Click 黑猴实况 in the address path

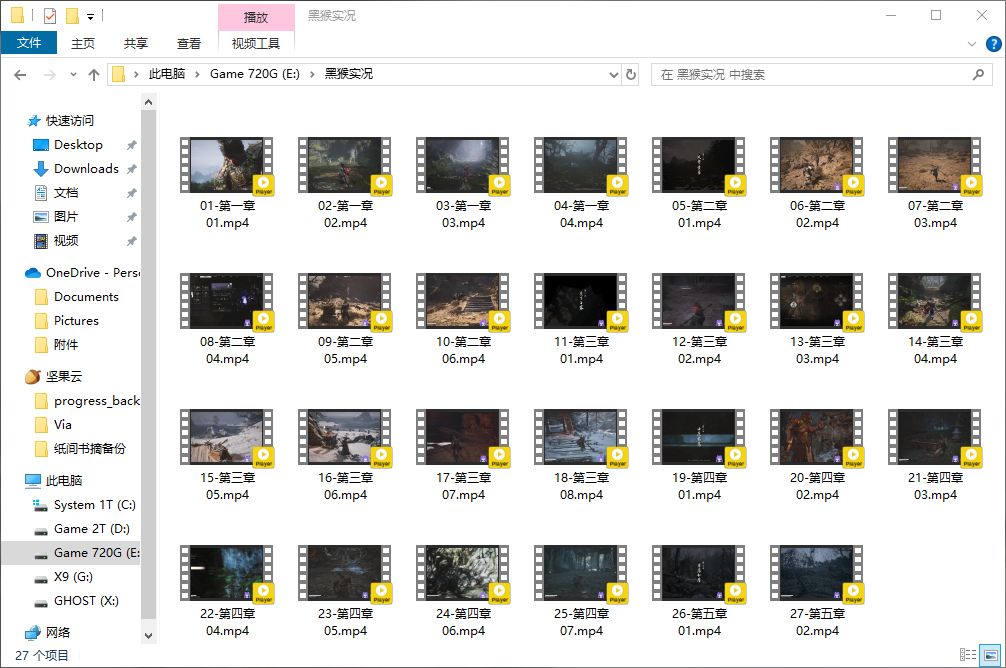click(x=348, y=74)
